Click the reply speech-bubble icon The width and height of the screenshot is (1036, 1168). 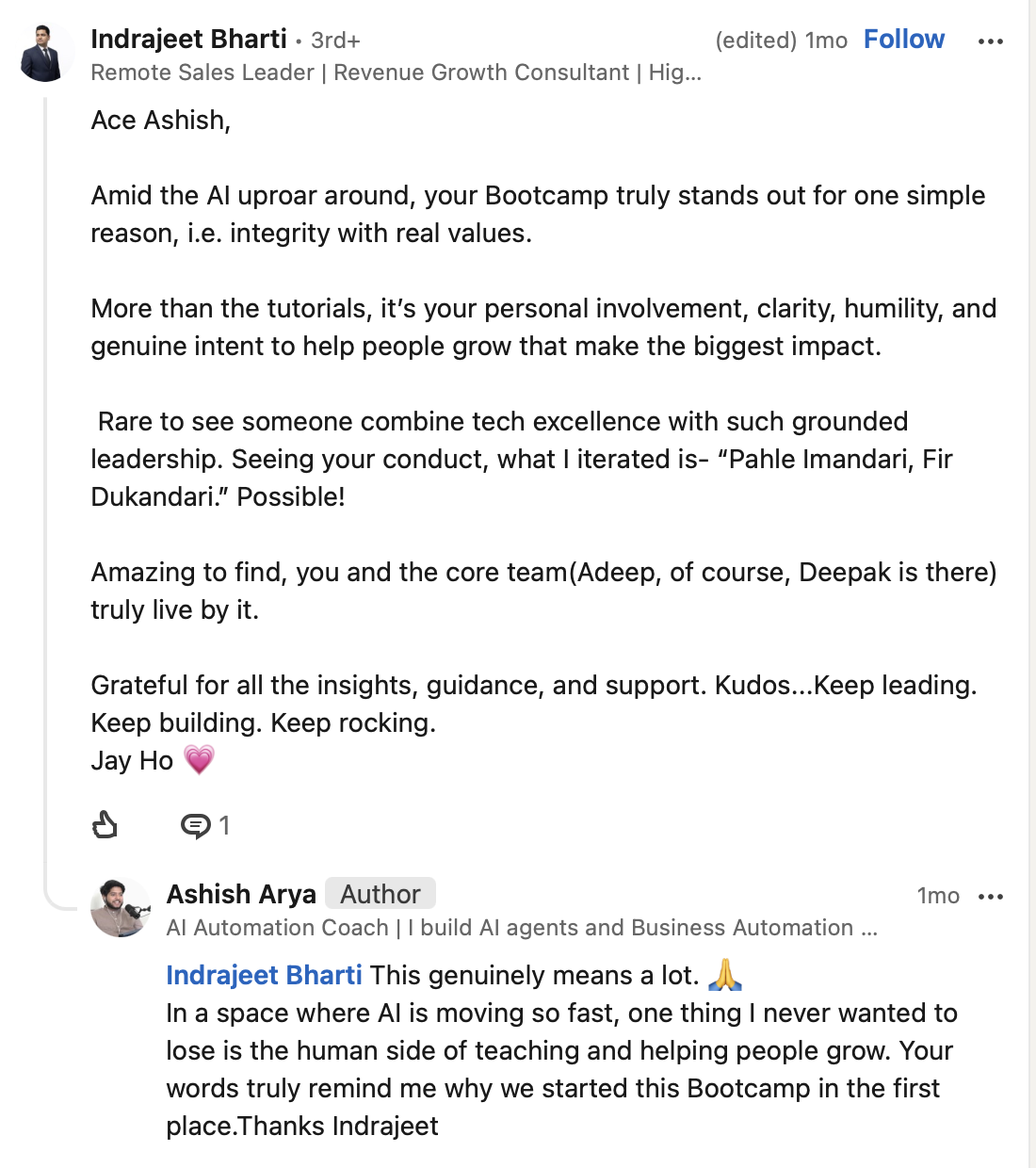coord(196,826)
